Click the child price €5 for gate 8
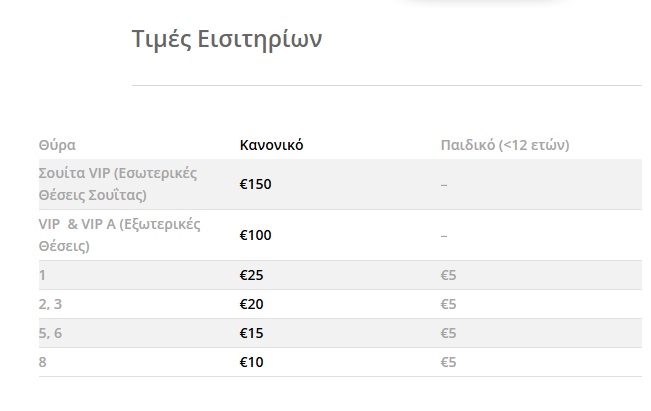Image resolution: width=651 pixels, height=411 pixels. pos(448,362)
